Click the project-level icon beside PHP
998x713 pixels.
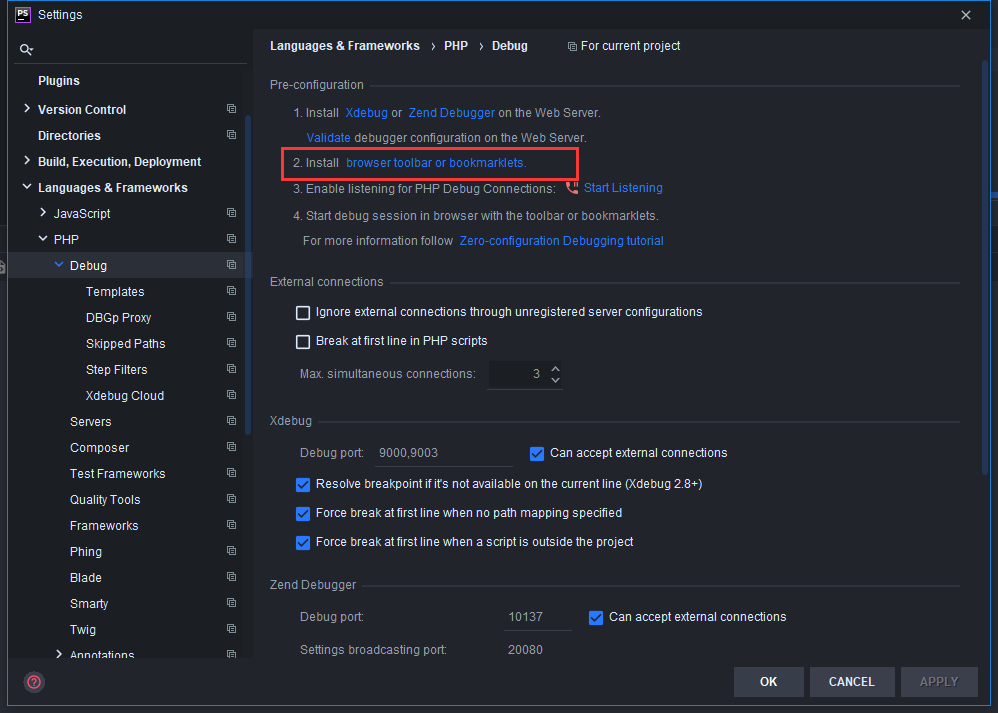click(232, 239)
